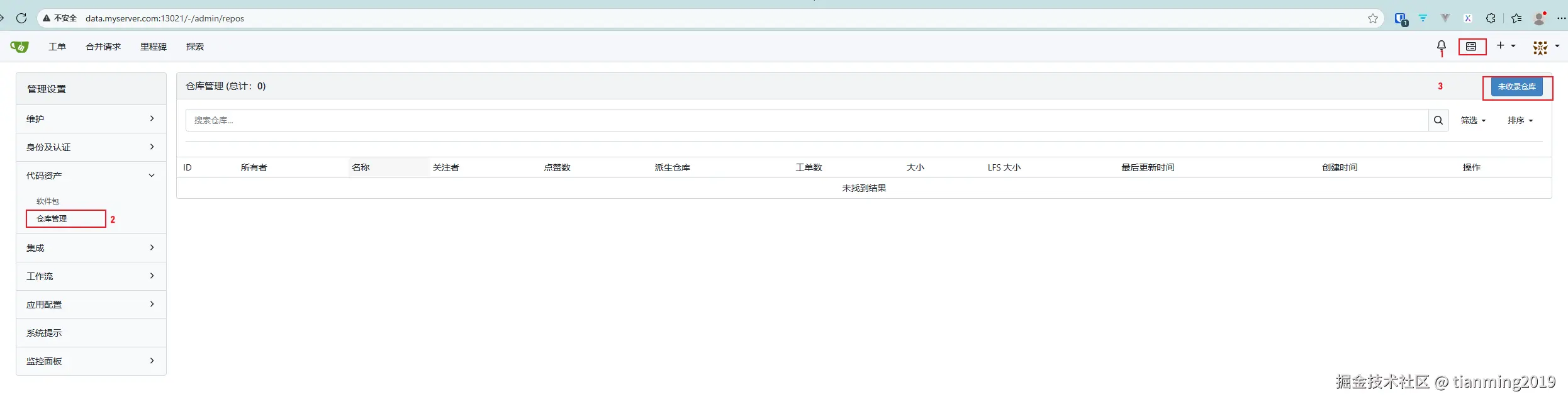Sort by the 点赞数 column header

[557, 167]
